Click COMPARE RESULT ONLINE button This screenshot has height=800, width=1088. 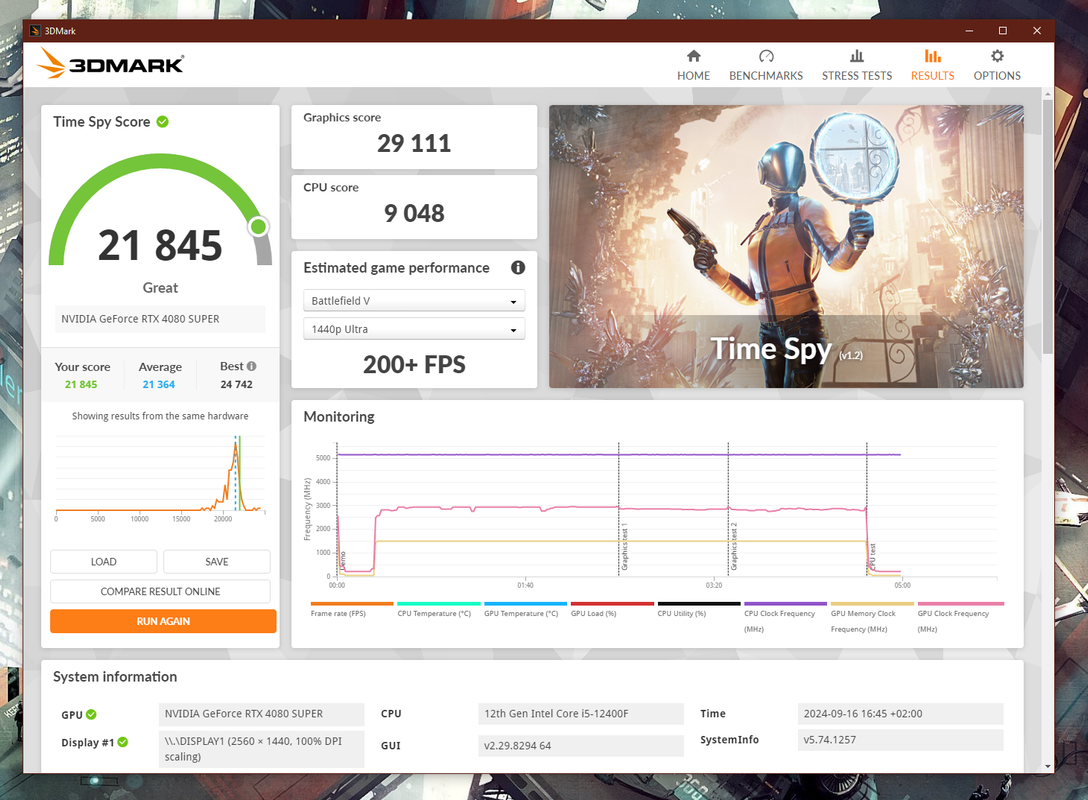pyautogui.click(x=160, y=591)
